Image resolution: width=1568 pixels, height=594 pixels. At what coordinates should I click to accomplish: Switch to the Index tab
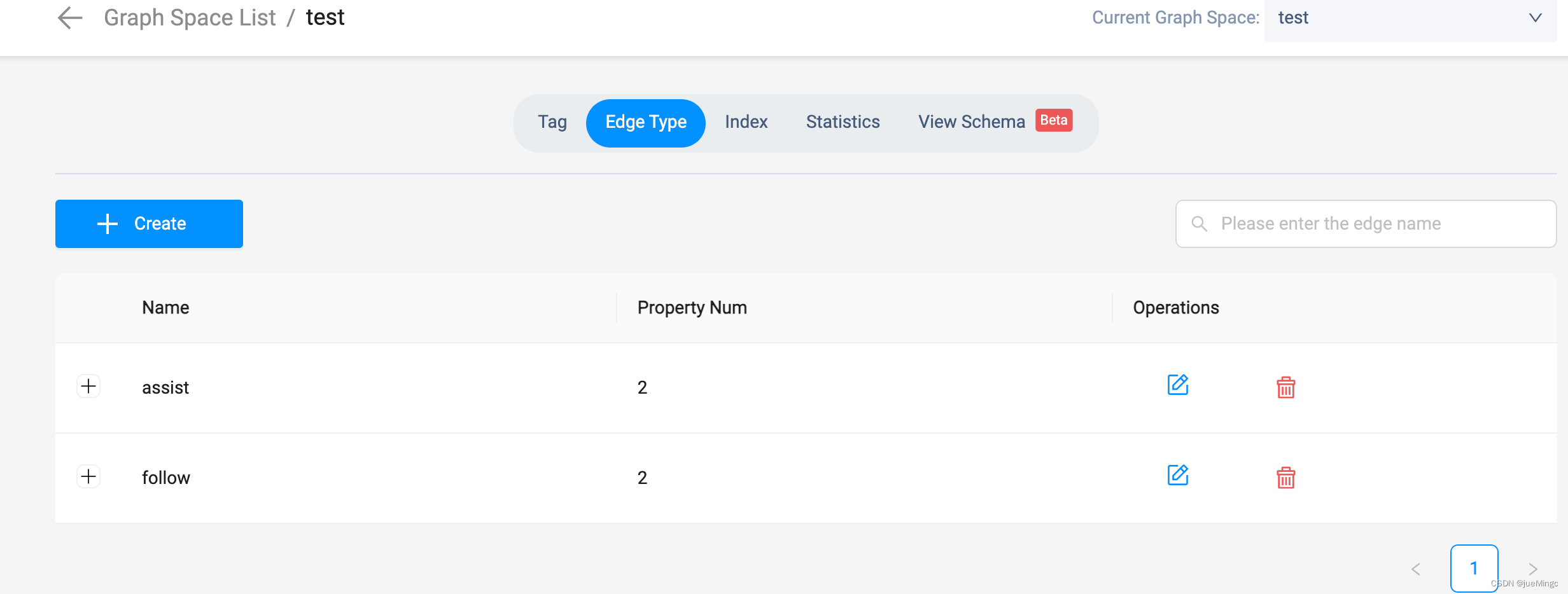click(x=746, y=122)
